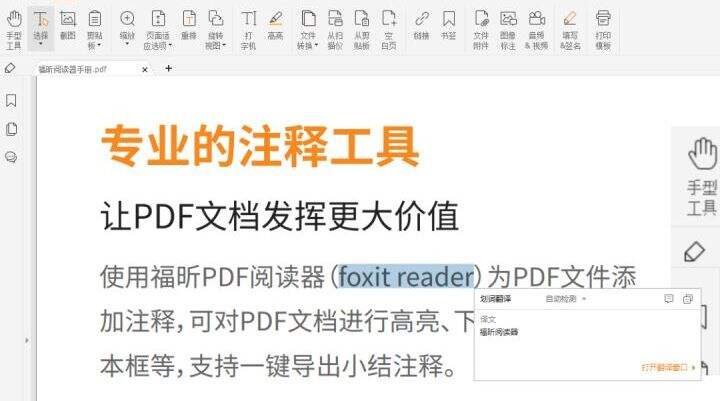Screen dimensions: 720x401
Task: Create PDF From Clipboard (从剪贴板)
Action: tap(362, 29)
